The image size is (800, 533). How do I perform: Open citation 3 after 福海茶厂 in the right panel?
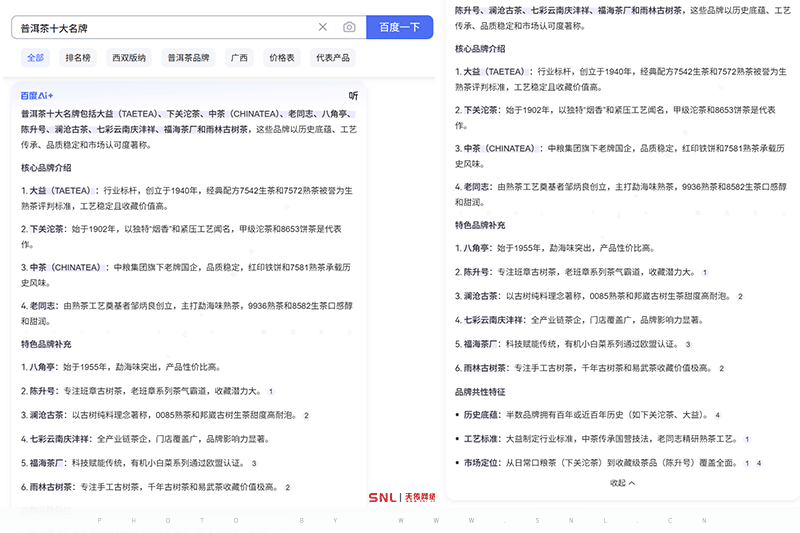pyautogui.click(x=688, y=344)
